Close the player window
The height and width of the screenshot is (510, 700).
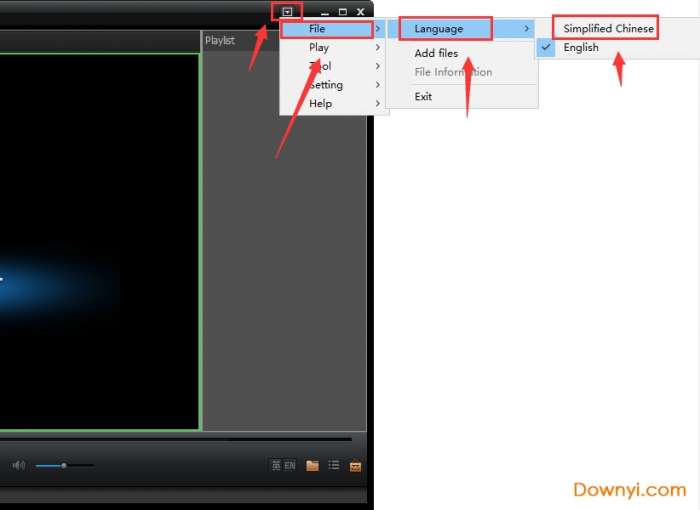361,12
